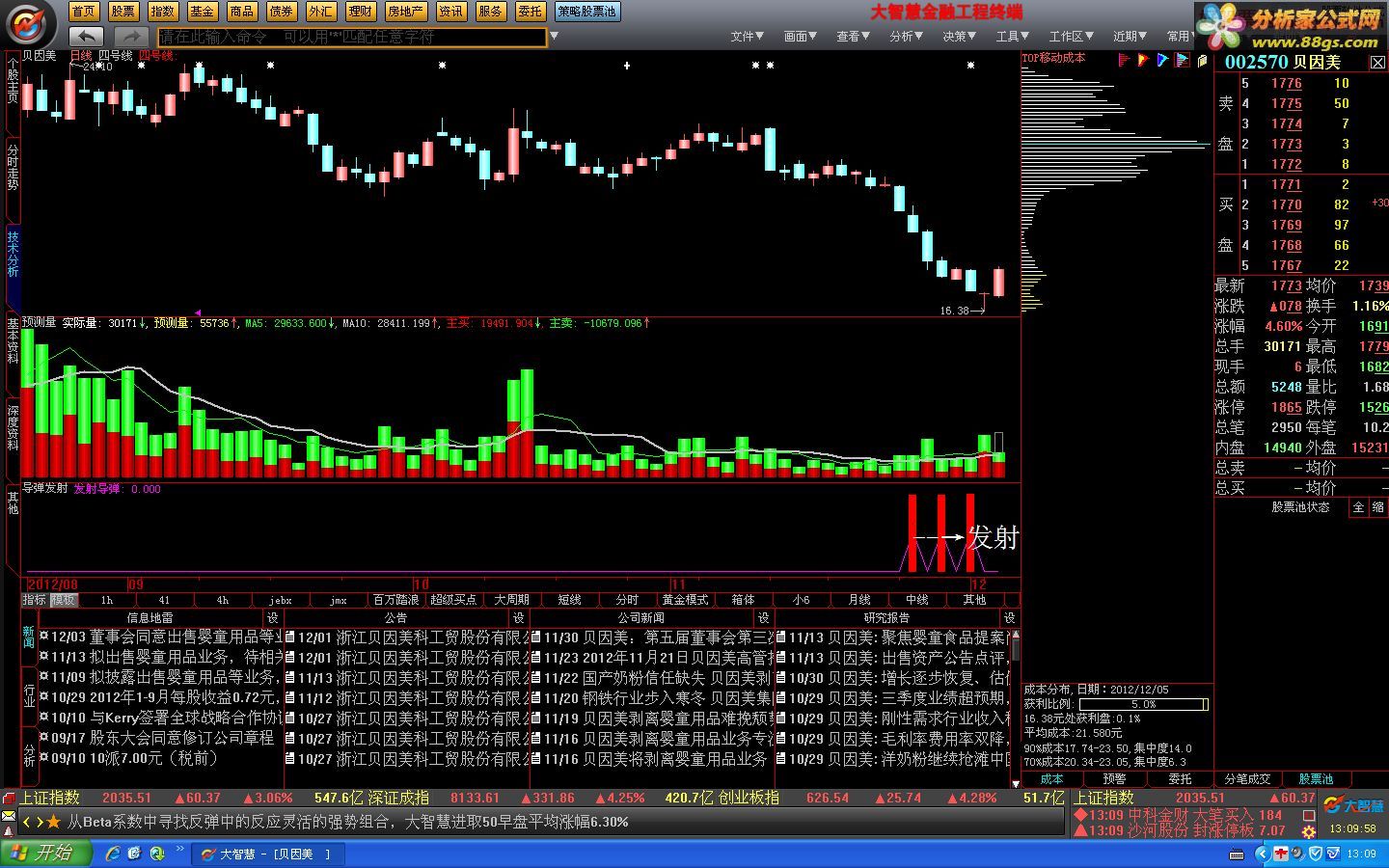Viewport: 1389px width, 868px height.
Task: Open the 策略股票池 button
Action: click(x=586, y=12)
